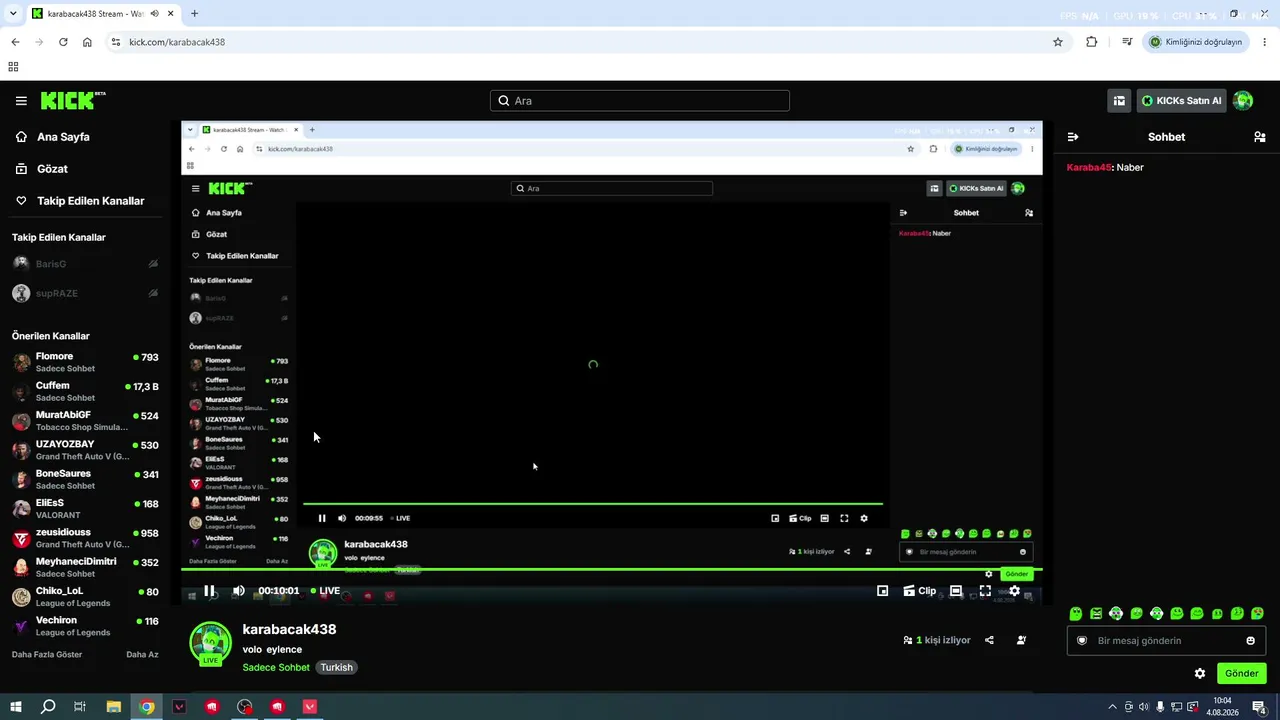Viewport: 1280px width, 720px height.
Task: Open the Kick store gift box icon
Action: [x=1119, y=101]
